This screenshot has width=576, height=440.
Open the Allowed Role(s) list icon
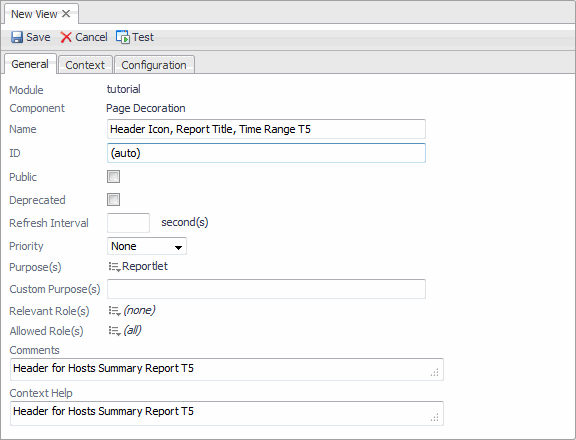pos(115,331)
